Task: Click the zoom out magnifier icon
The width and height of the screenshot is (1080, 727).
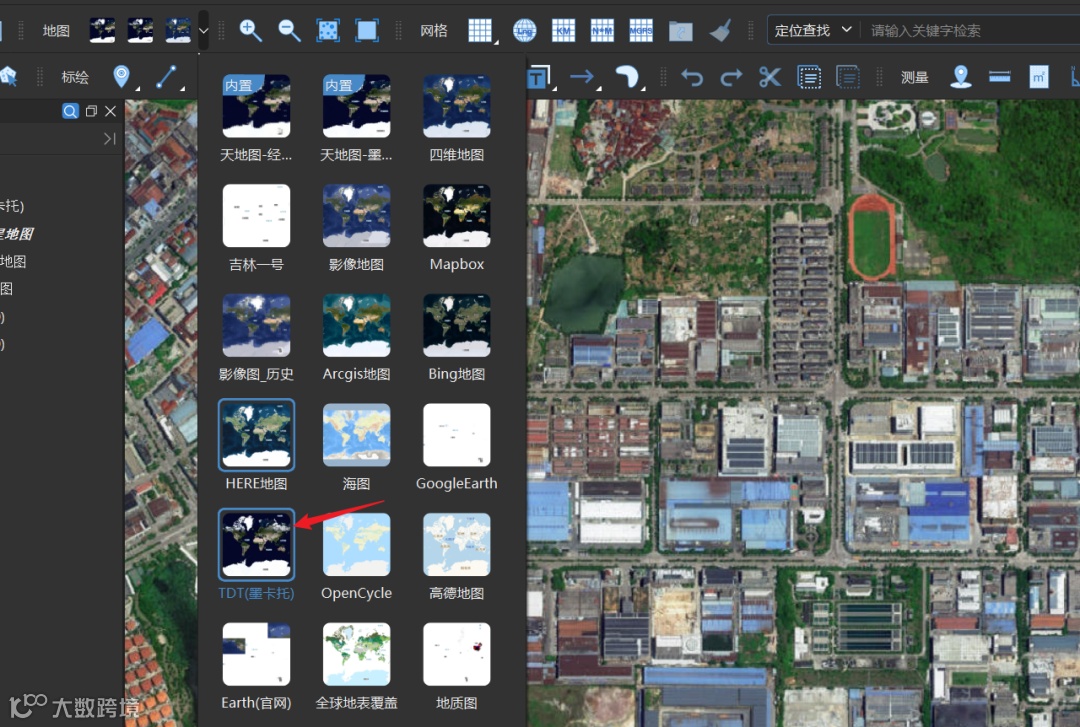Action: (x=289, y=30)
